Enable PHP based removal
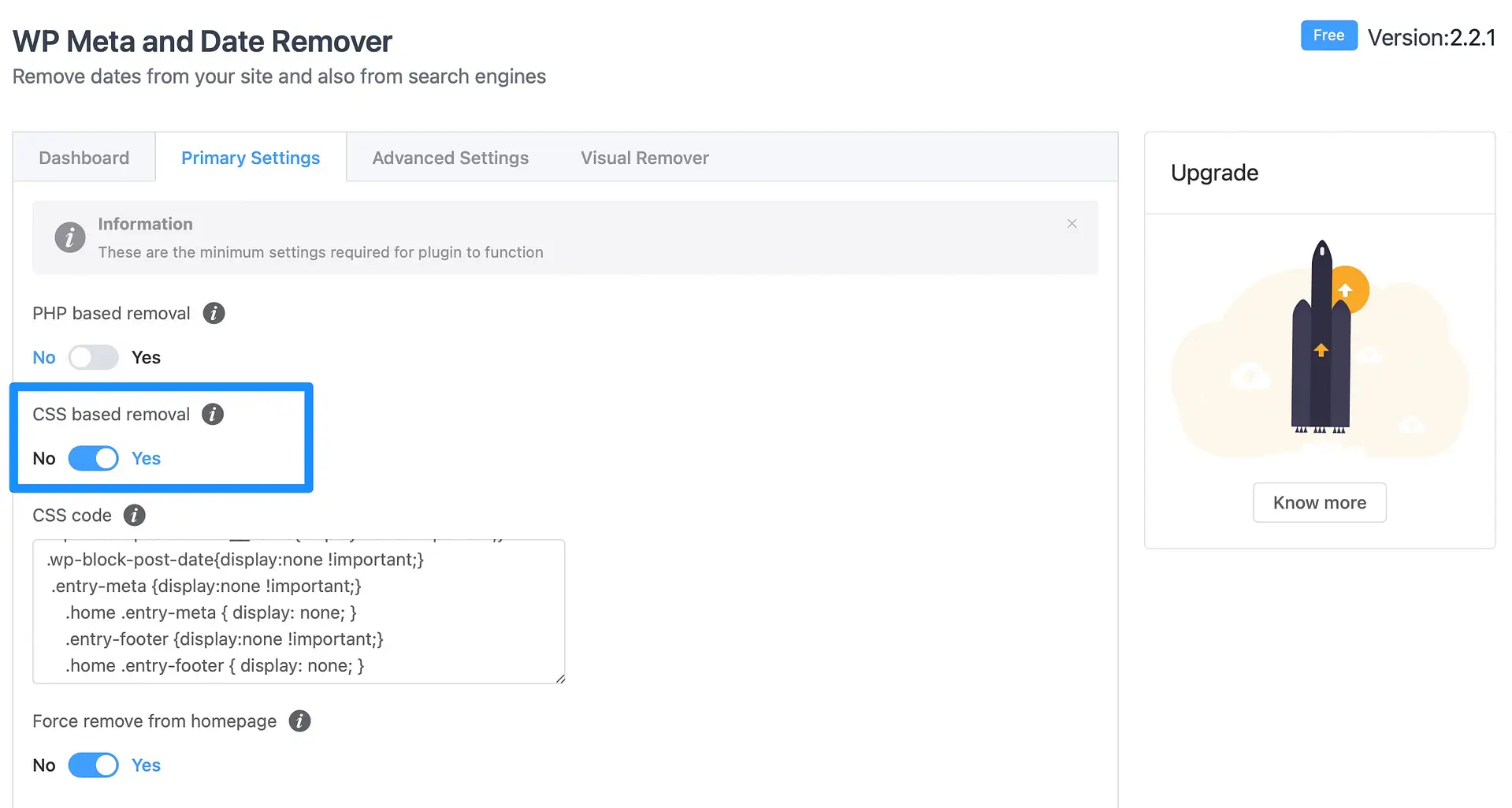The width and height of the screenshot is (1512, 808). (94, 357)
